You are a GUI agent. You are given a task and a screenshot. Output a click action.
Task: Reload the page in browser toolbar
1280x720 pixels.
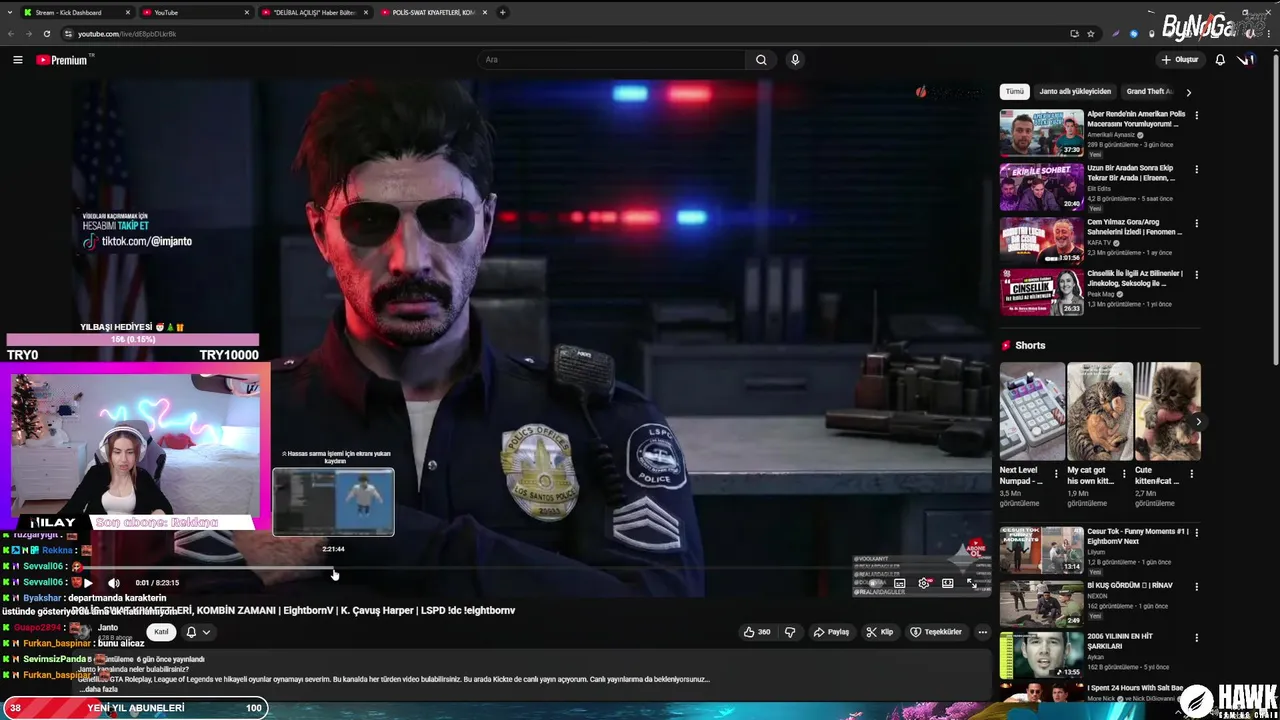pyautogui.click(x=47, y=34)
